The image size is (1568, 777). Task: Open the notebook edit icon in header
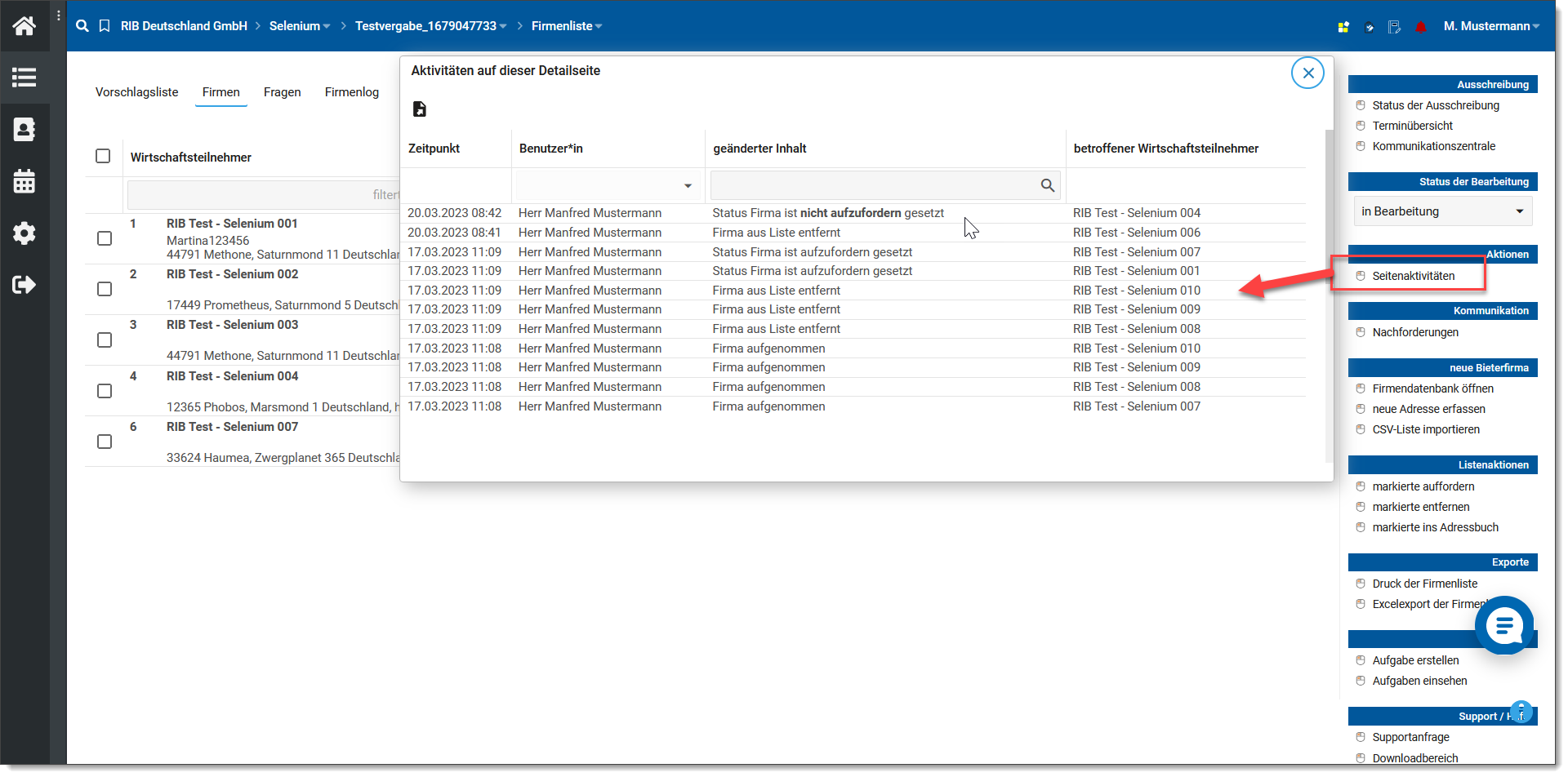1395,27
